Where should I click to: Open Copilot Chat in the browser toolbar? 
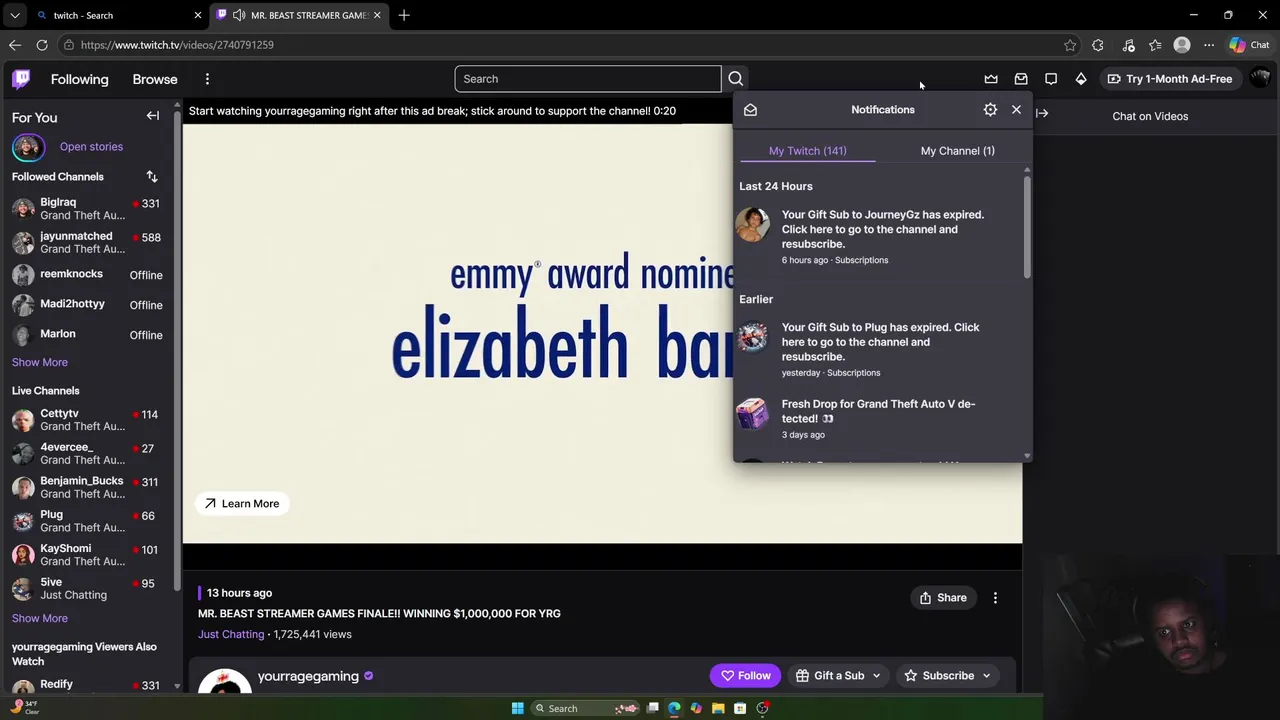1249,45
